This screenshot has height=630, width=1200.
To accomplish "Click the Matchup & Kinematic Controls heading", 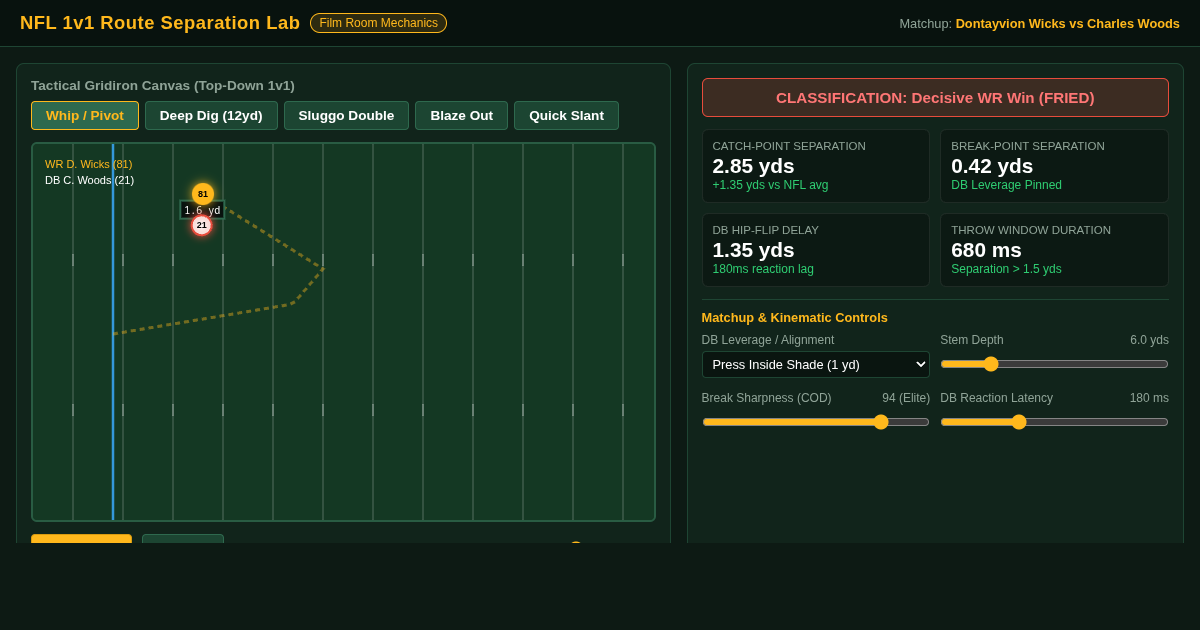I will 795,317.
